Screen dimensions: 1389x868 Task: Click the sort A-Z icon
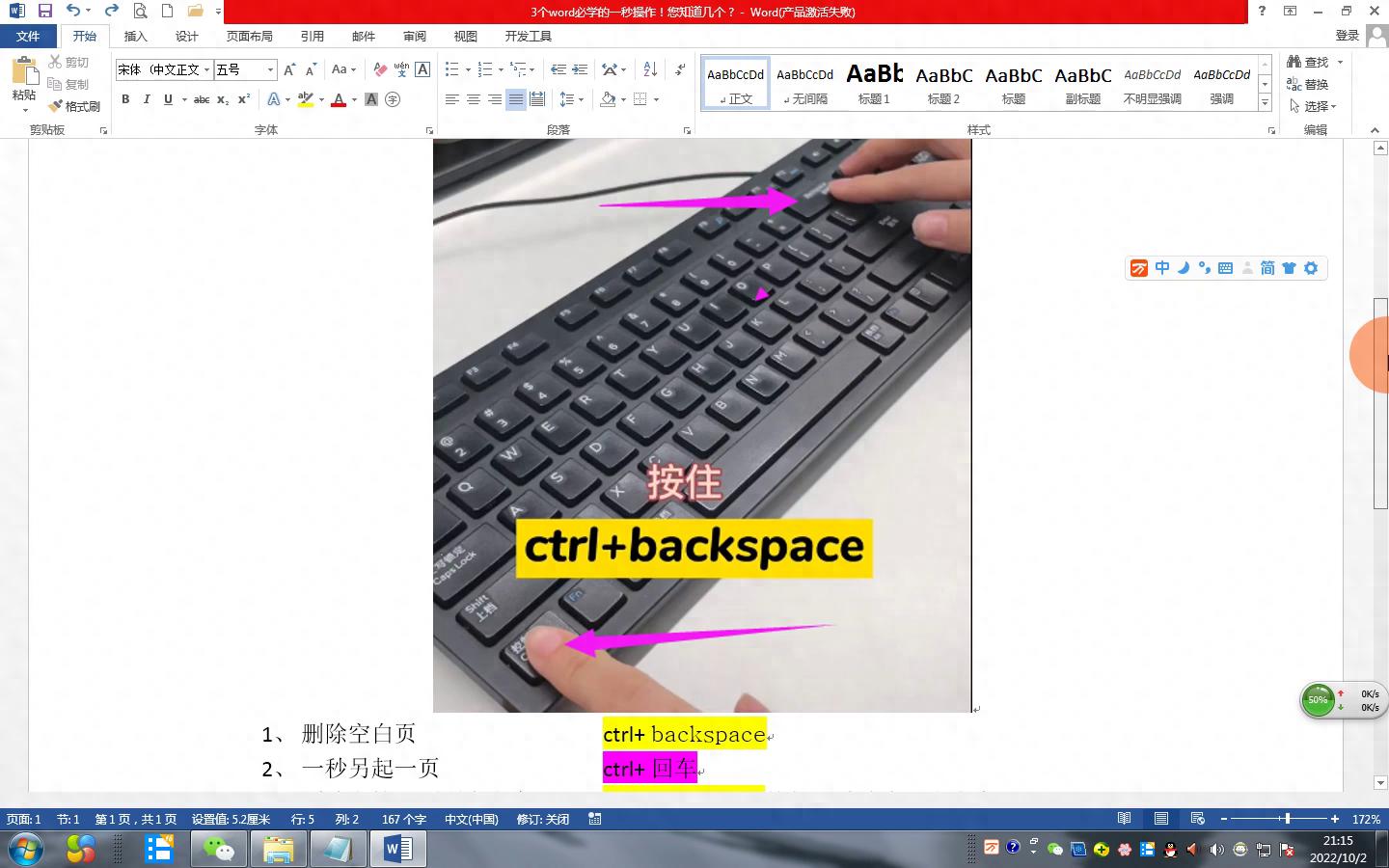click(650, 69)
